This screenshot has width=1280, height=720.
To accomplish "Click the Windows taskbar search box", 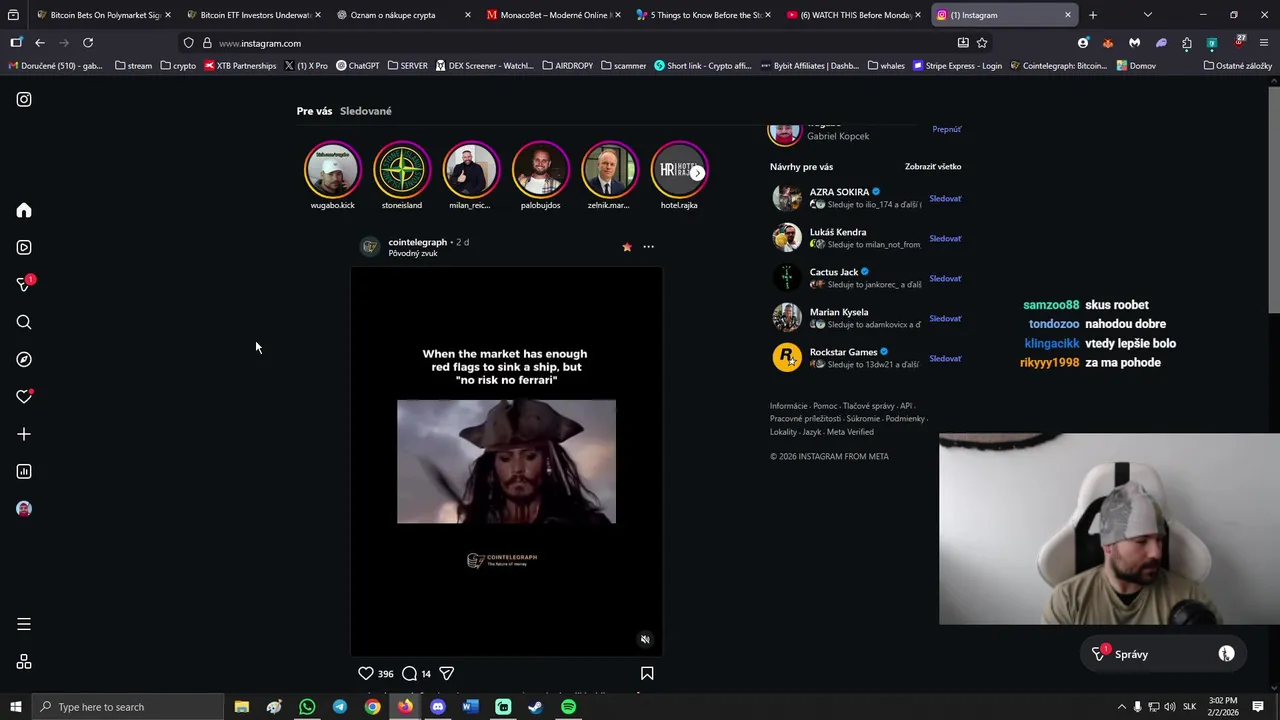I will [127, 707].
